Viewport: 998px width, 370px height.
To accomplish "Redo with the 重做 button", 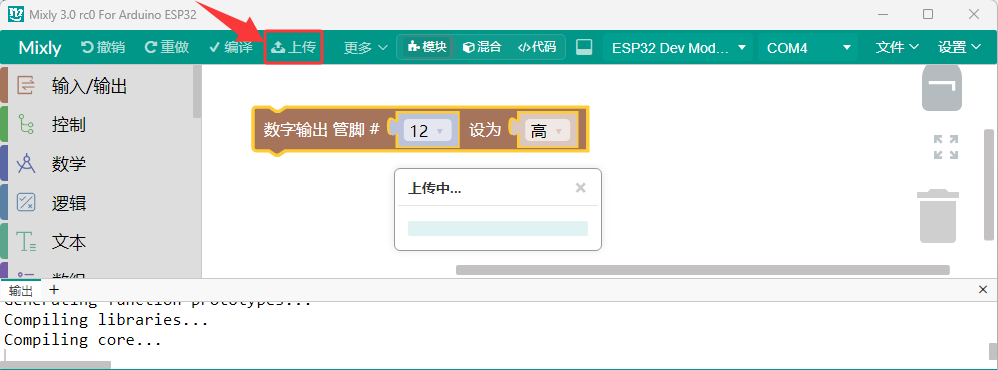I will pyautogui.click(x=167, y=47).
